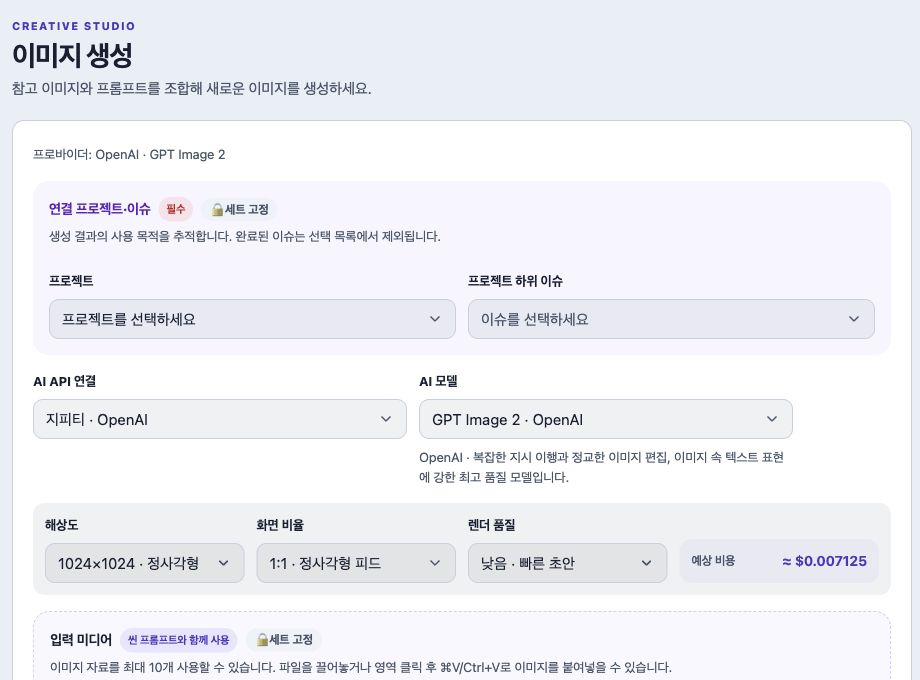Image resolution: width=920 pixels, height=680 pixels.
Task: Click the 프로젝트 dropdown chevron arrow
Action: pos(435,319)
